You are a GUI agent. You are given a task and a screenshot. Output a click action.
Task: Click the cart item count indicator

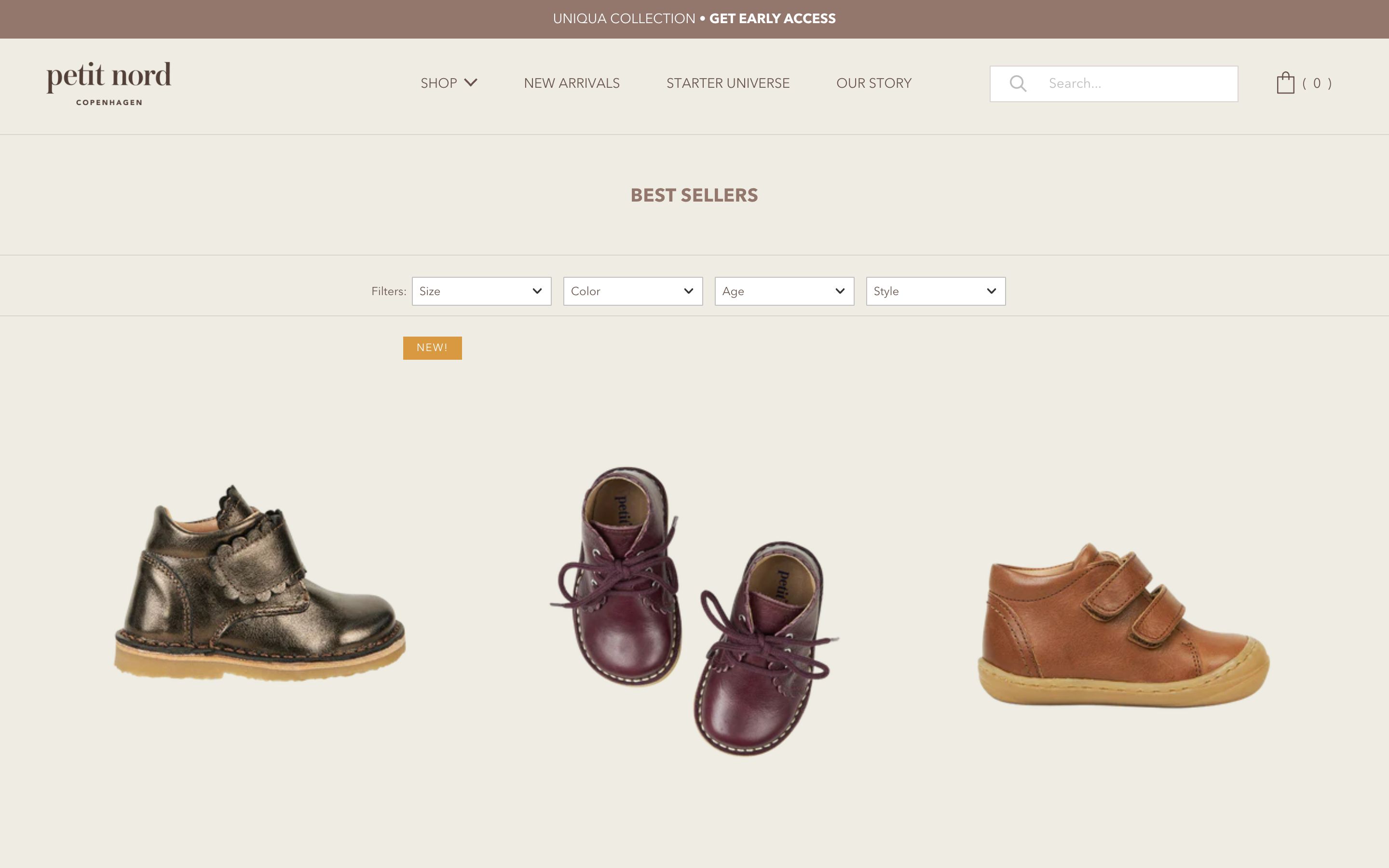(x=1317, y=83)
